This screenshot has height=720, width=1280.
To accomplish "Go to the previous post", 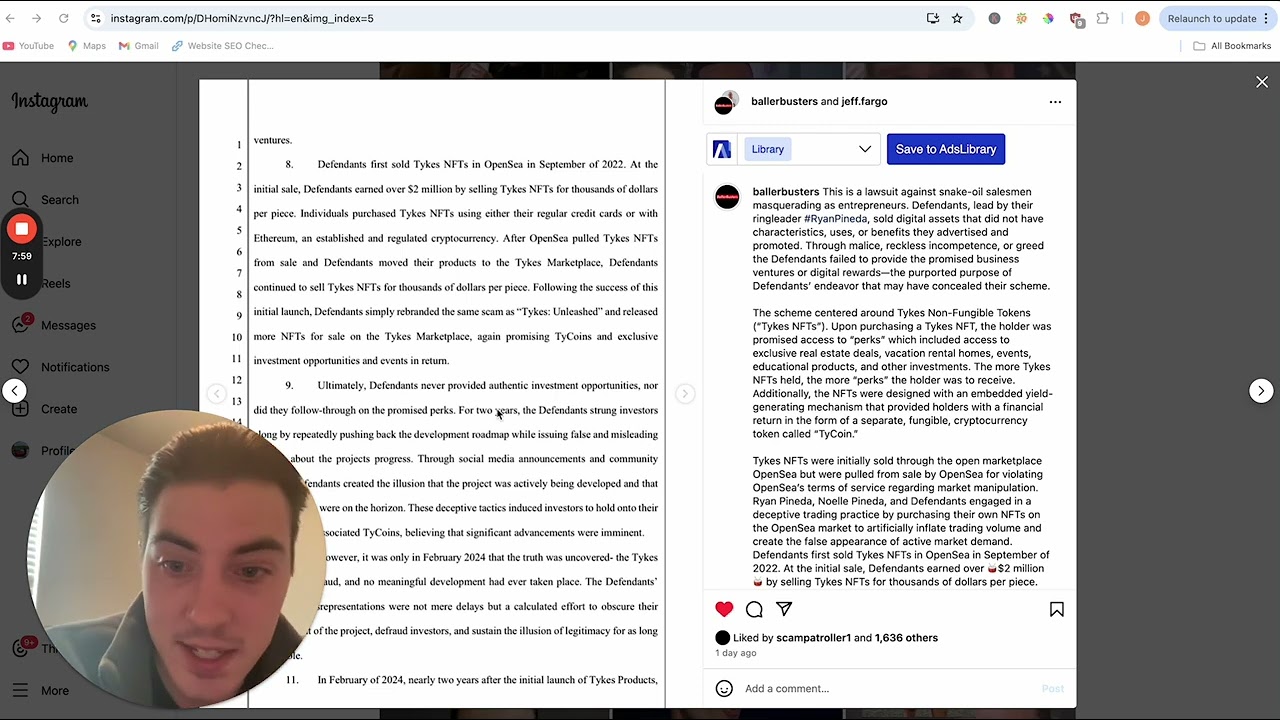I will pos(14,391).
